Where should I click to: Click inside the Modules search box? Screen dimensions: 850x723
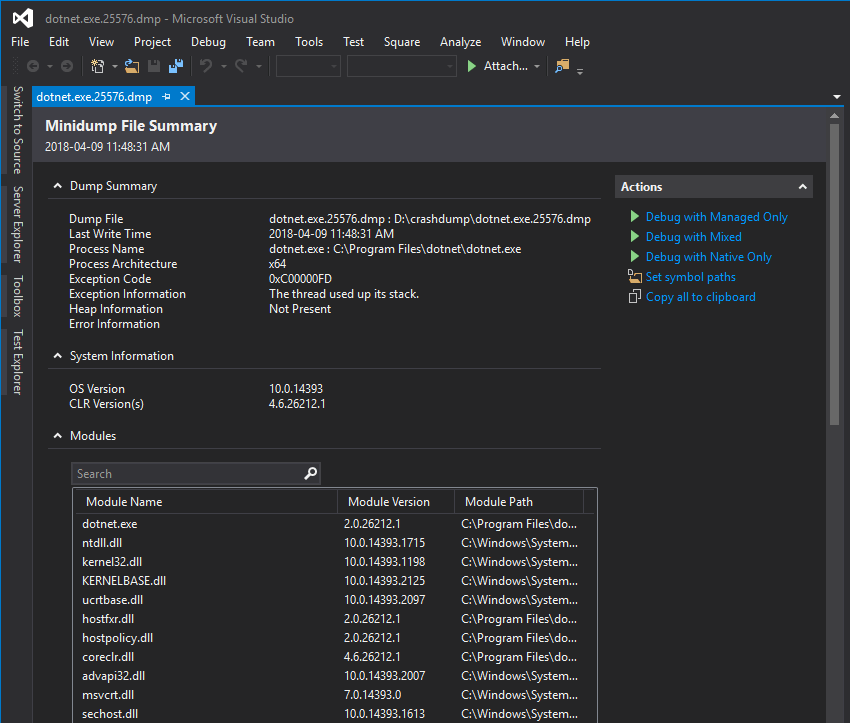pyautogui.click(x=190, y=473)
